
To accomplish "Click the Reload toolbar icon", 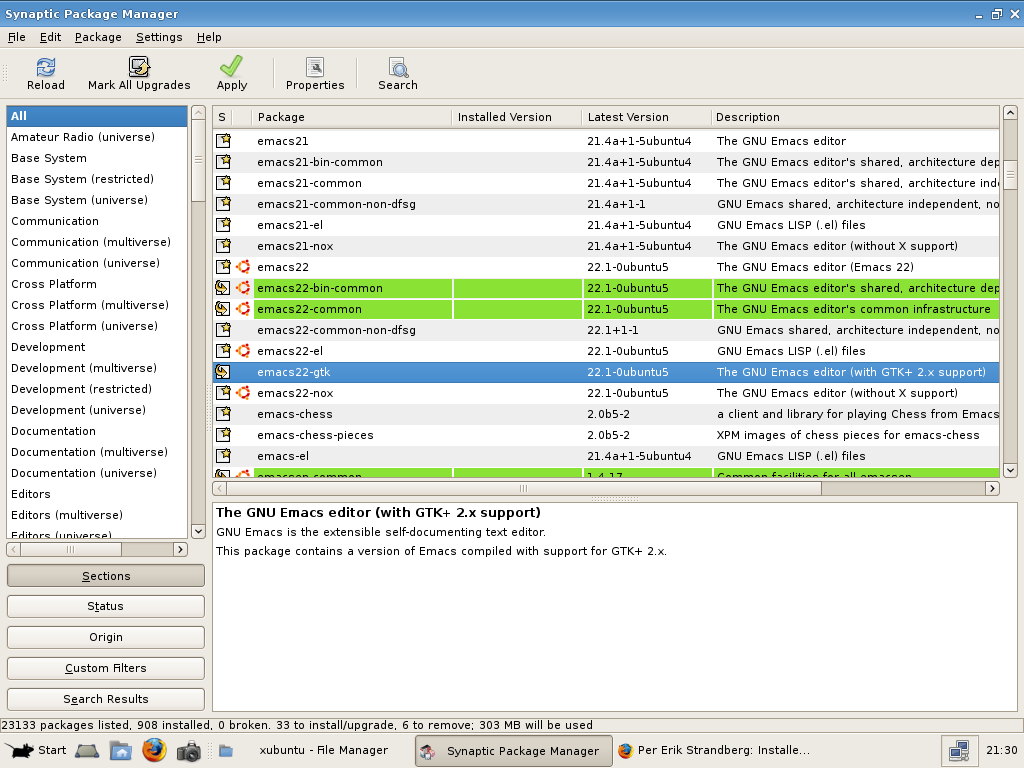I will [x=46, y=67].
